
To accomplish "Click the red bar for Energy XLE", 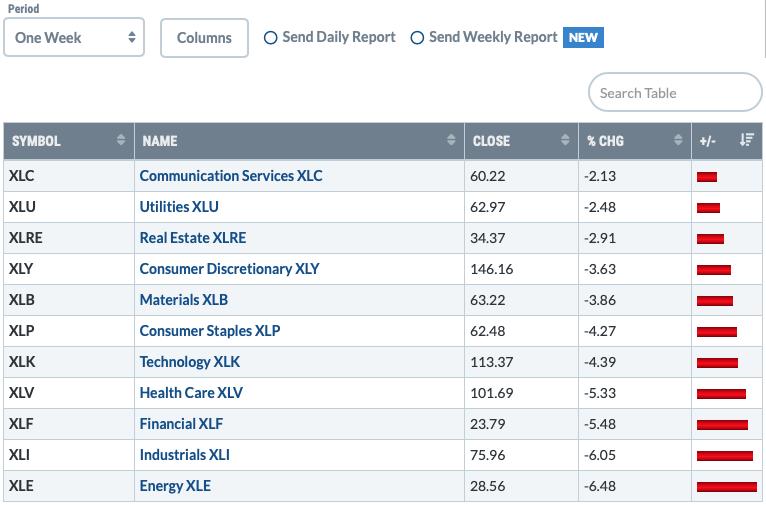I will pyautogui.click(x=727, y=486).
